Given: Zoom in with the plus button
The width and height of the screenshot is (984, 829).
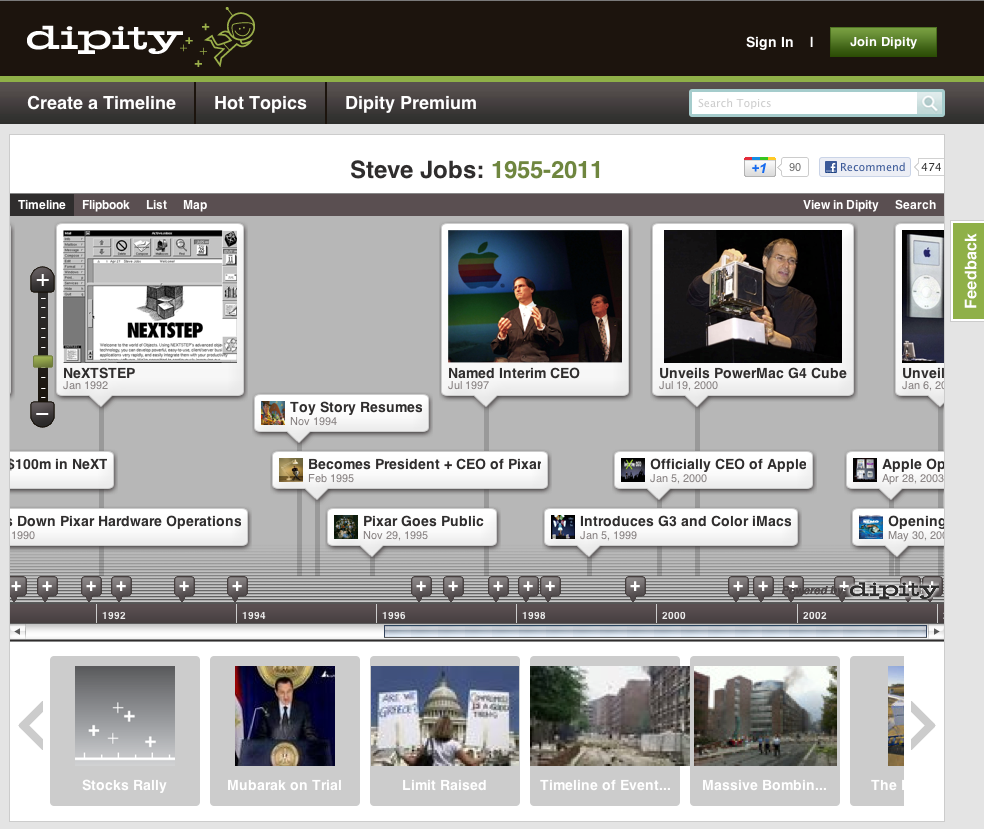Looking at the screenshot, I should point(43,280).
